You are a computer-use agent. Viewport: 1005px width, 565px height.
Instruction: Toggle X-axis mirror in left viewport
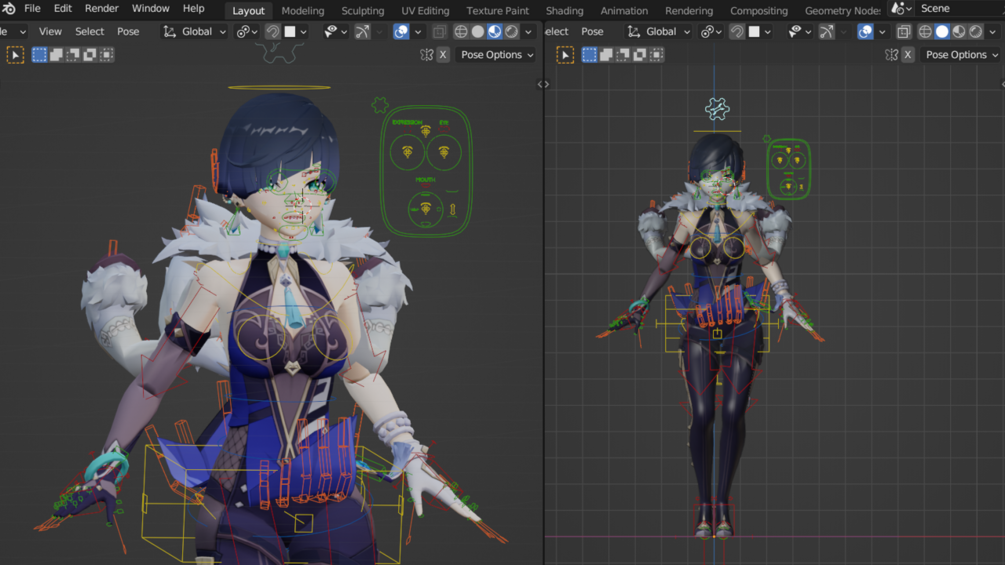tap(443, 55)
